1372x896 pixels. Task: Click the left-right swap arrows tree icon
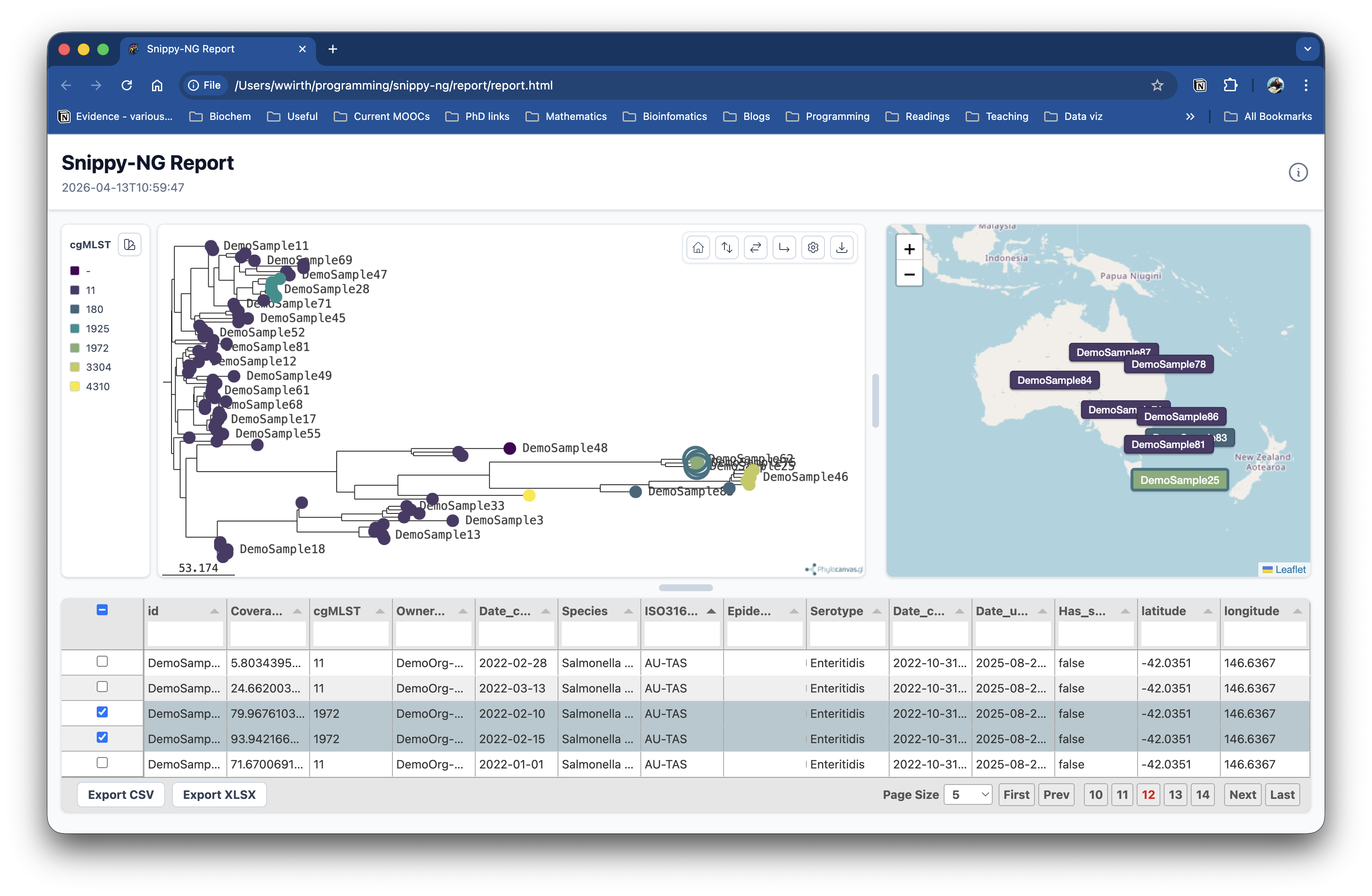click(x=755, y=248)
